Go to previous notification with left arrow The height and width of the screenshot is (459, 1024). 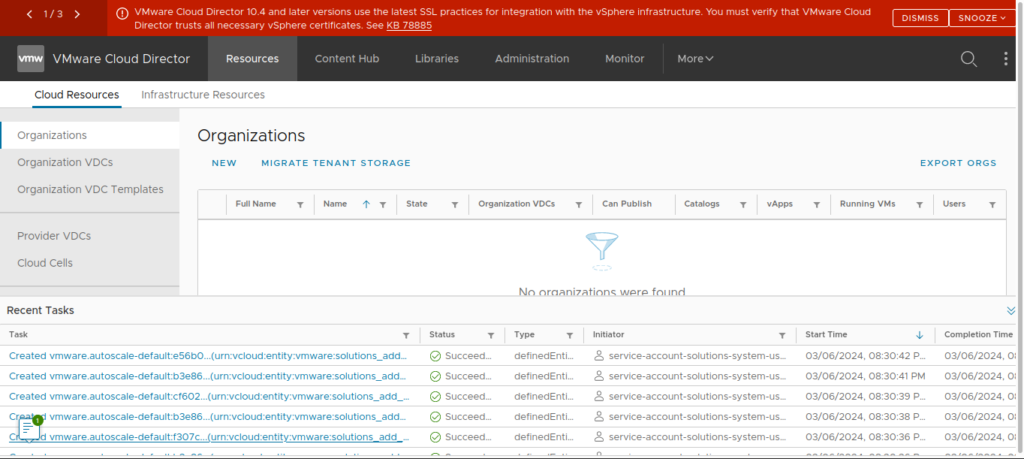(x=29, y=14)
